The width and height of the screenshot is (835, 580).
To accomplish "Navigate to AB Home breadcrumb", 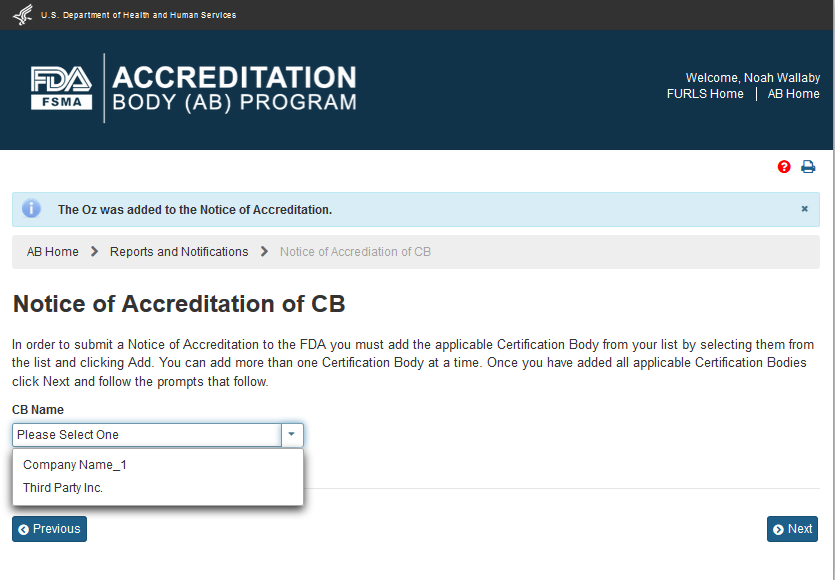I will tap(53, 252).
